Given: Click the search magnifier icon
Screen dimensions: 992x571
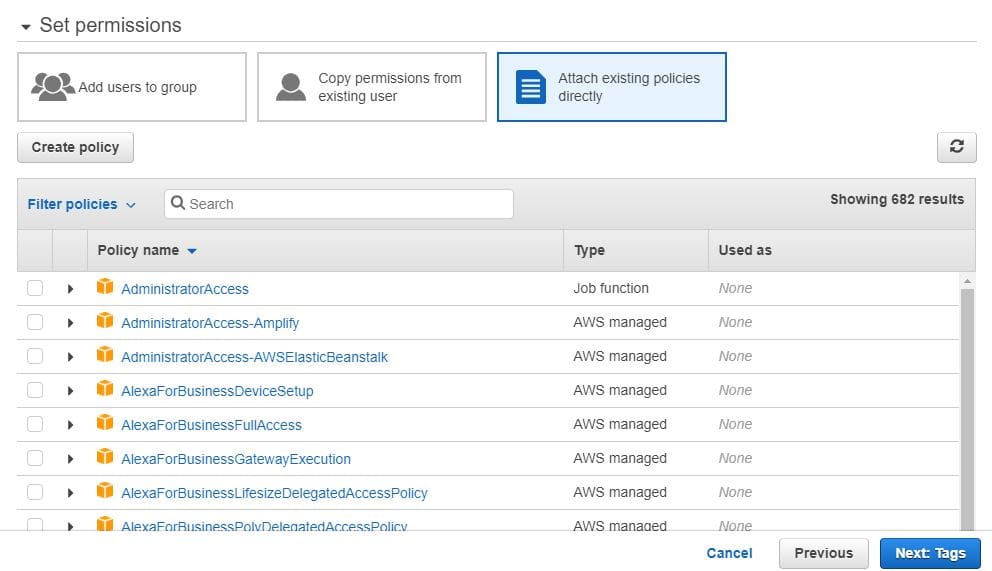Looking at the screenshot, I should pos(178,204).
